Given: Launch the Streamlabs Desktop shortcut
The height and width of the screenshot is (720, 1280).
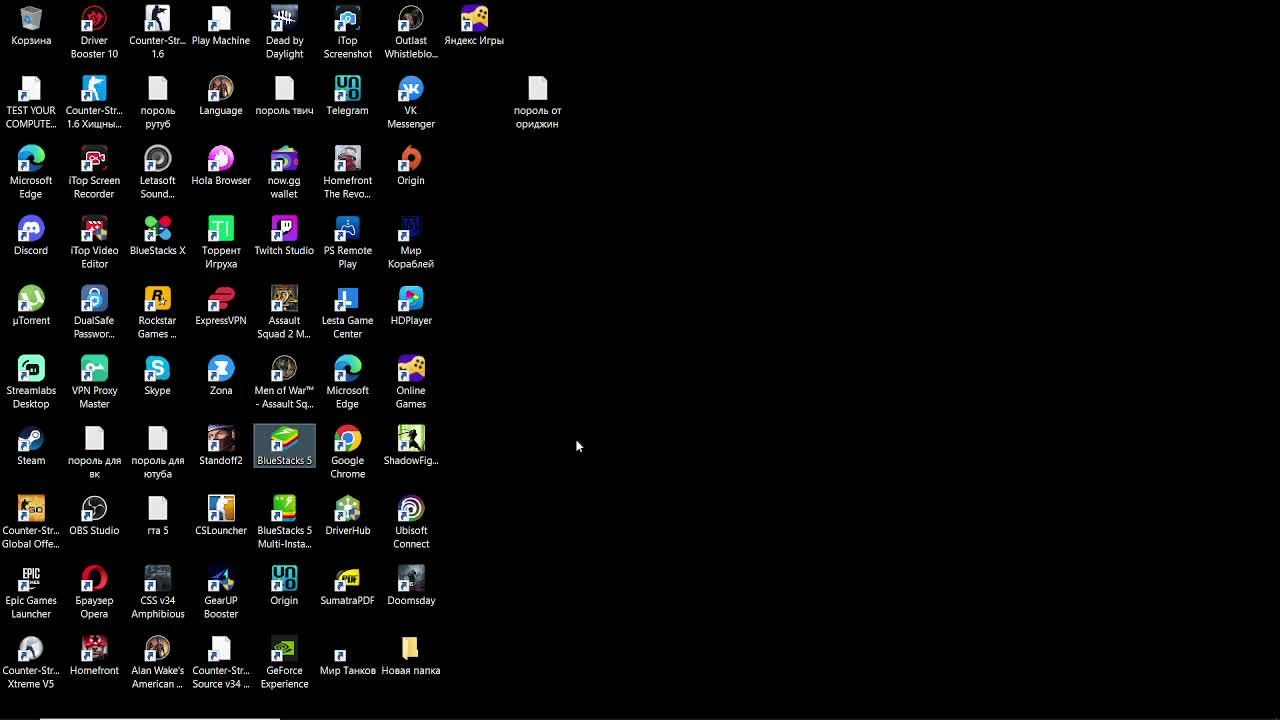Looking at the screenshot, I should point(31,383).
